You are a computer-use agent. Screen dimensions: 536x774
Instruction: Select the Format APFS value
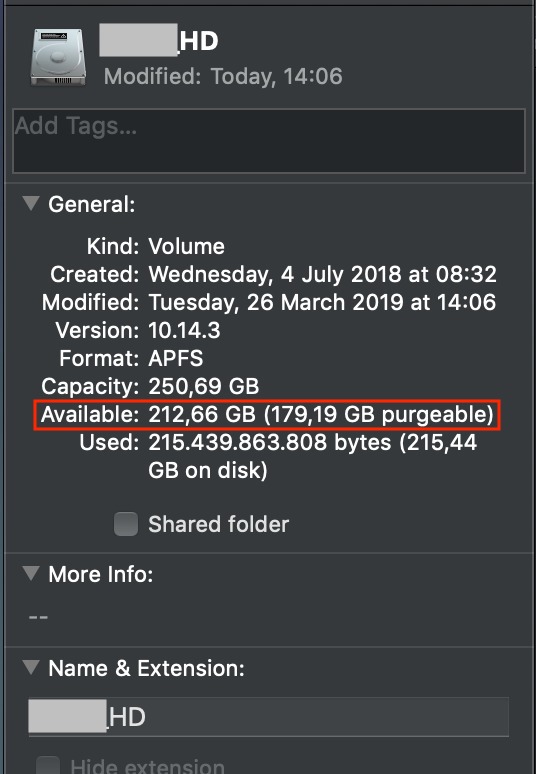click(x=176, y=358)
